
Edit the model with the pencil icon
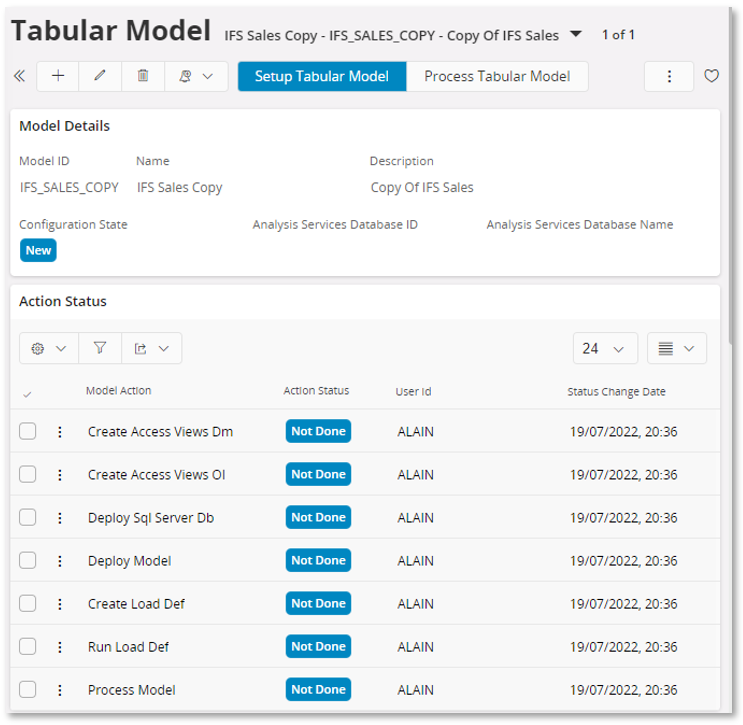(100, 76)
